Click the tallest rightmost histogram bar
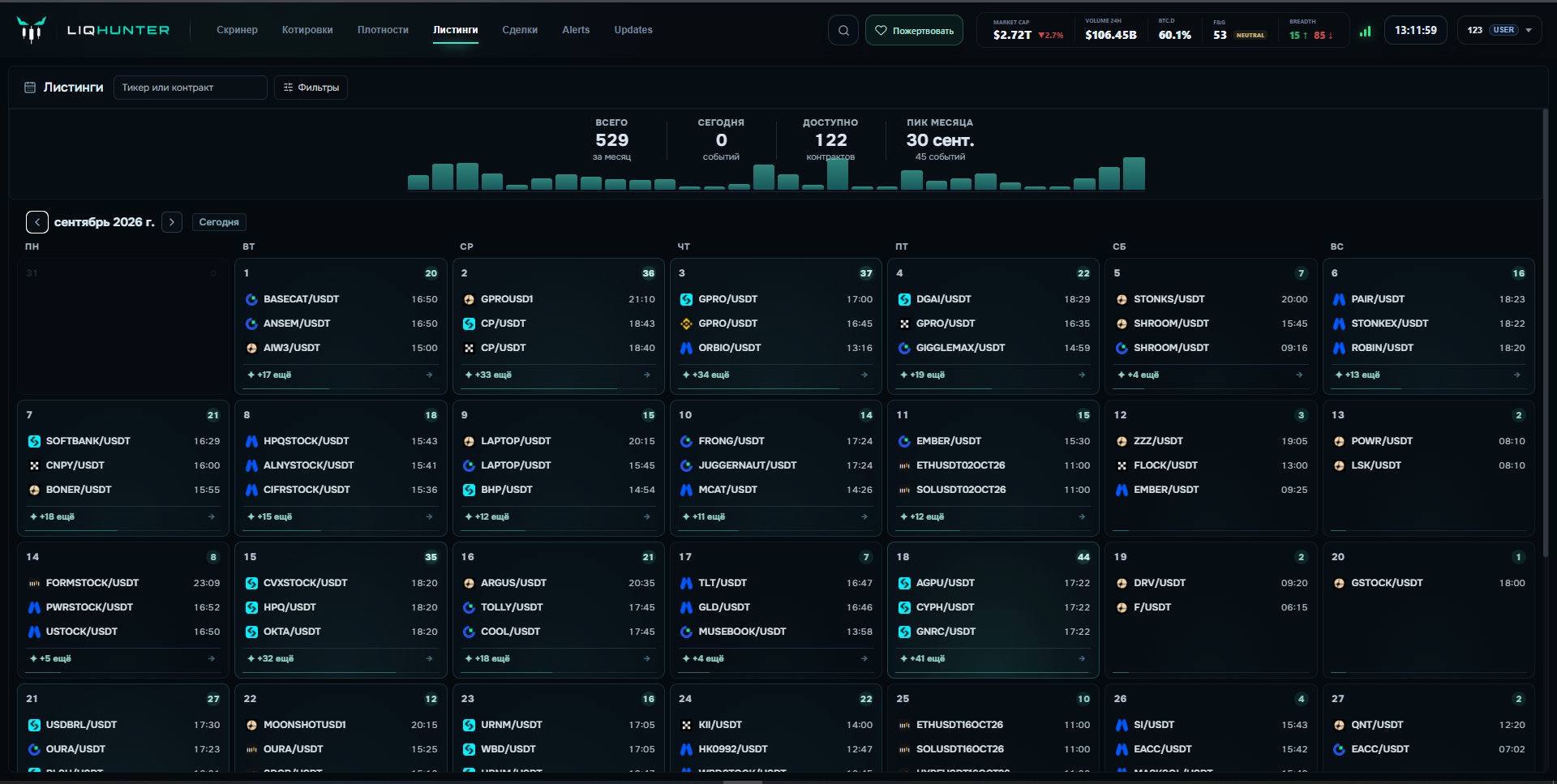The image size is (1557, 784). (1134, 174)
